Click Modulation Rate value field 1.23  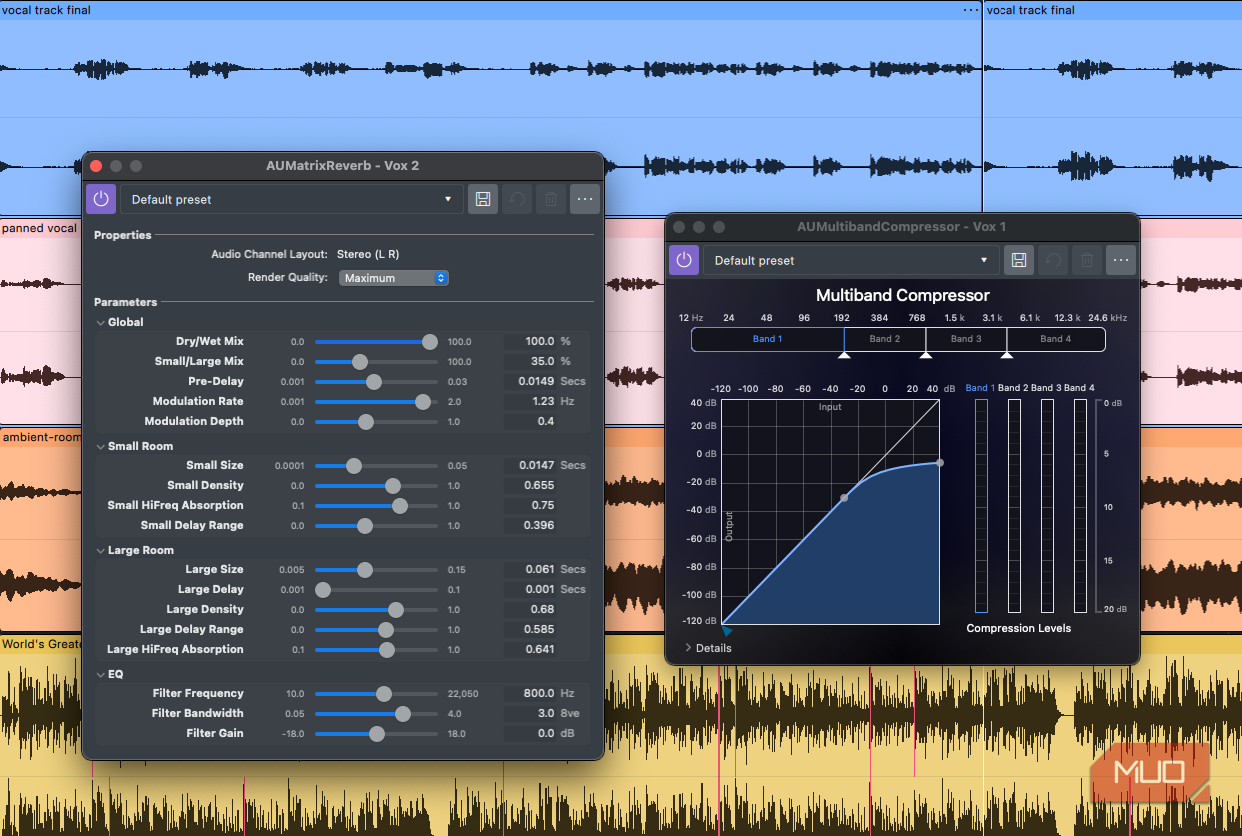[529, 401]
